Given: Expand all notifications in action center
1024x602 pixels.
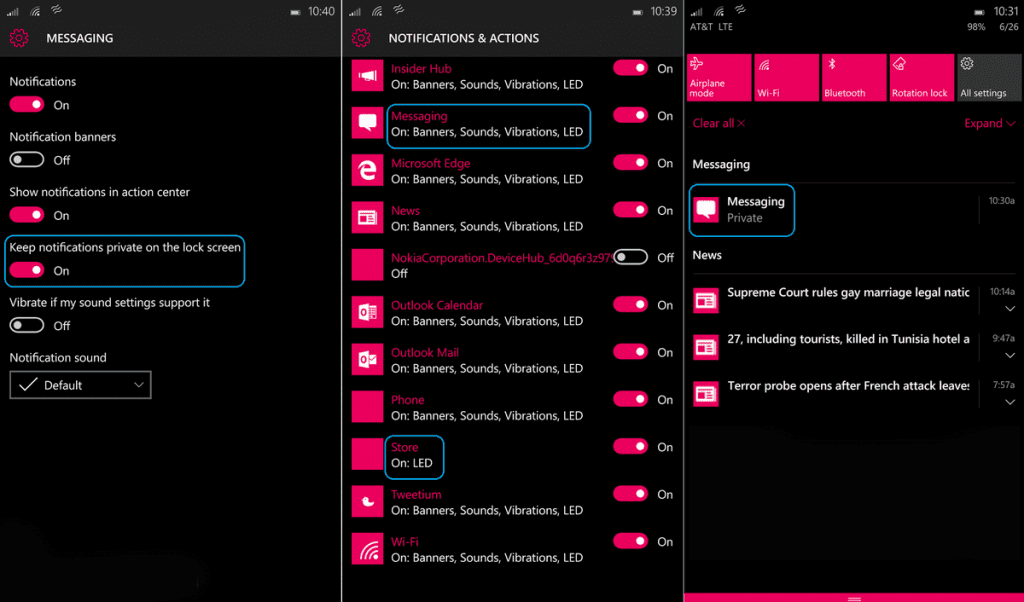Looking at the screenshot, I should coord(989,123).
